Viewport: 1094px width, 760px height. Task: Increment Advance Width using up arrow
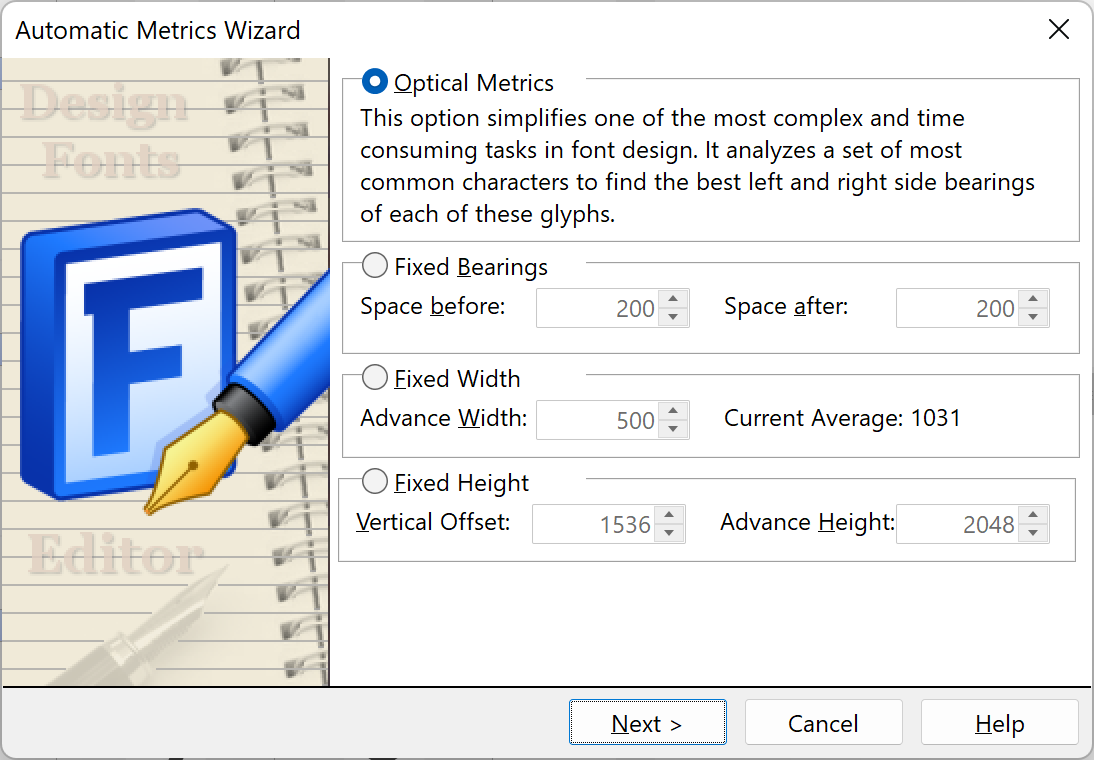673,411
